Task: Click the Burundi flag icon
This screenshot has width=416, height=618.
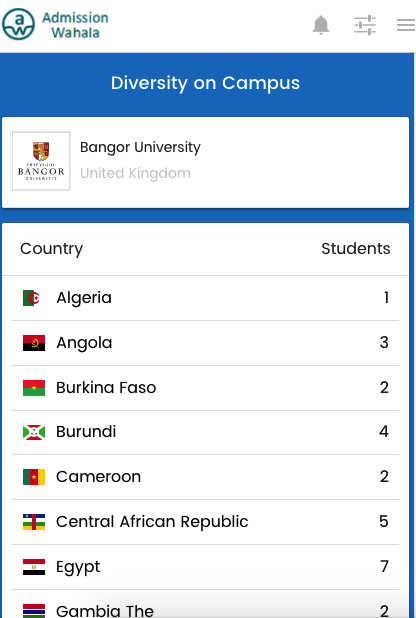Action: click(34, 432)
